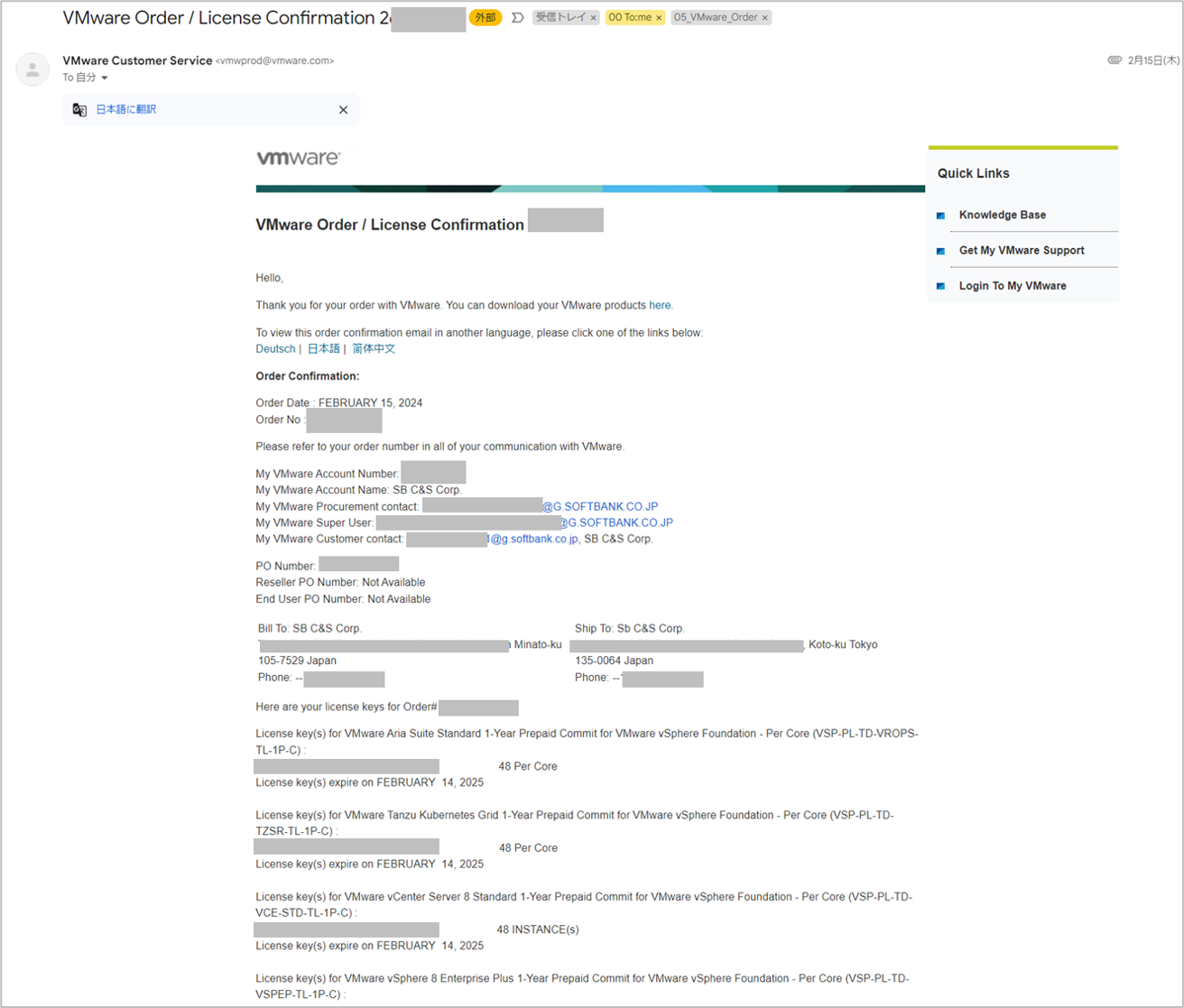Screen dimensions: 1184x1008
Task: Open 日本語 language version link
Action: point(324,349)
